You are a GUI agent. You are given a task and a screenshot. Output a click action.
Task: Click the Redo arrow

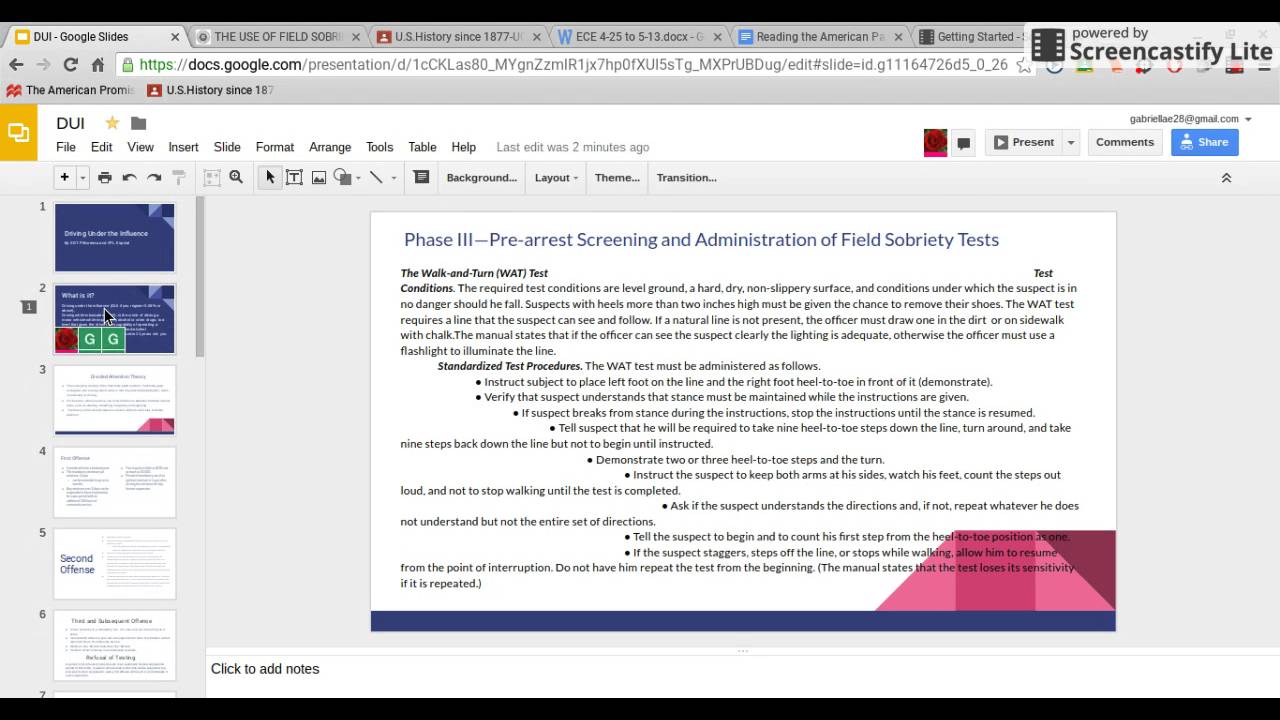tap(154, 177)
